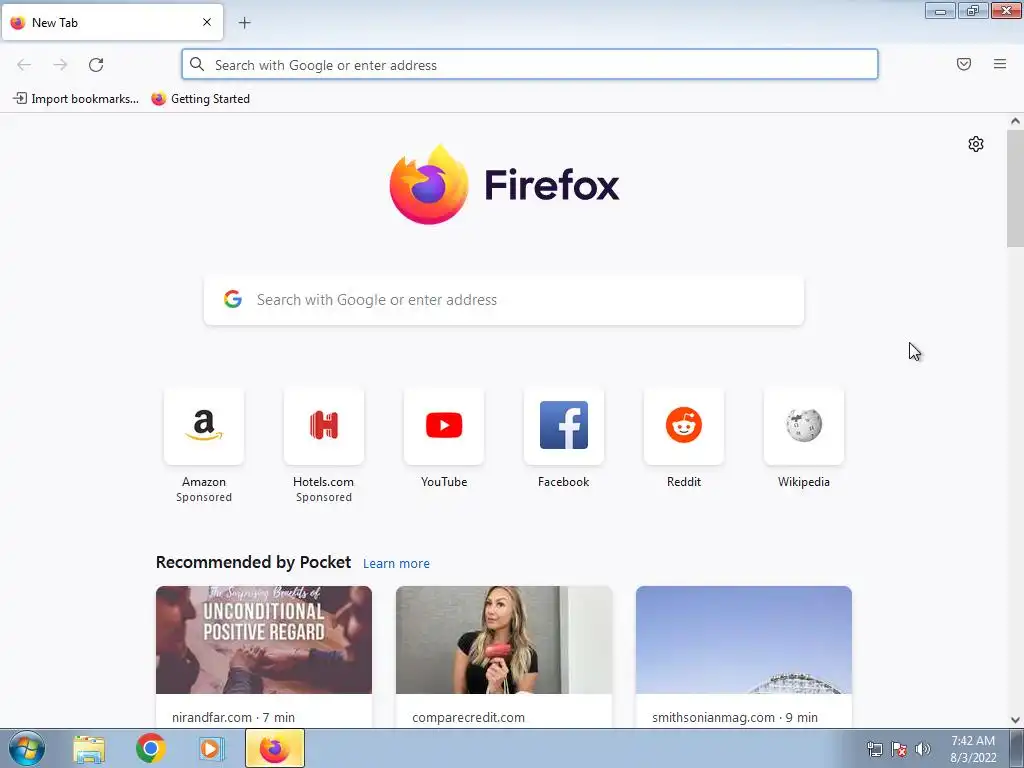Screen dimensions: 1024x768
Task: Click the page scrollbar up arrow
Action: [1015, 121]
